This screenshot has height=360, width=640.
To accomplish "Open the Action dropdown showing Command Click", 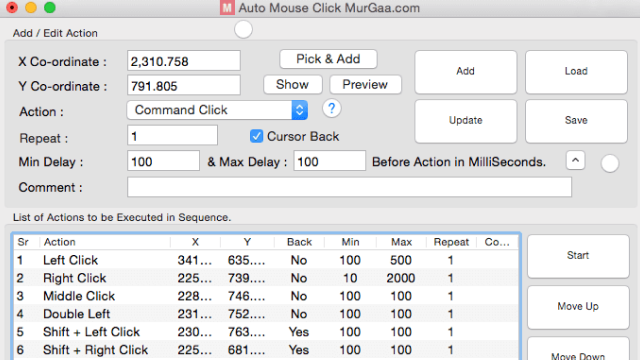I will click(x=217, y=110).
